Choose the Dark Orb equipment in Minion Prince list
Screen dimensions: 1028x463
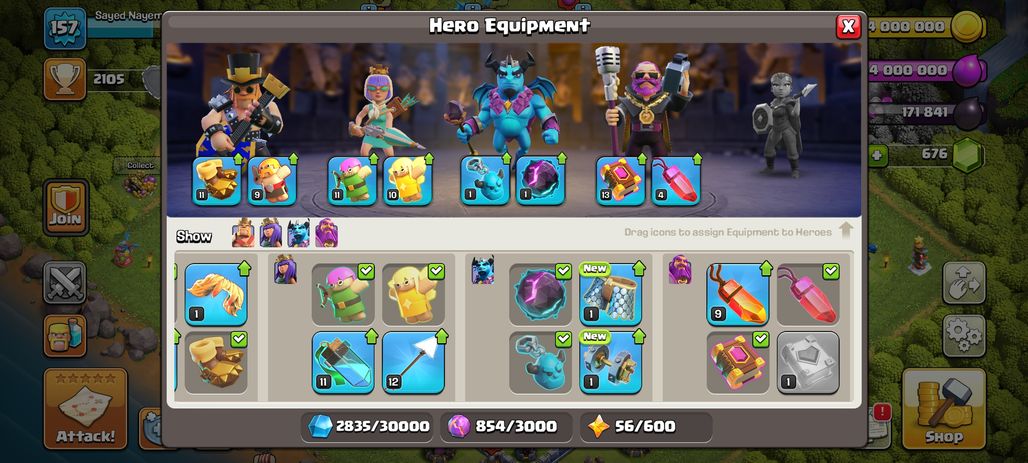(x=540, y=294)
